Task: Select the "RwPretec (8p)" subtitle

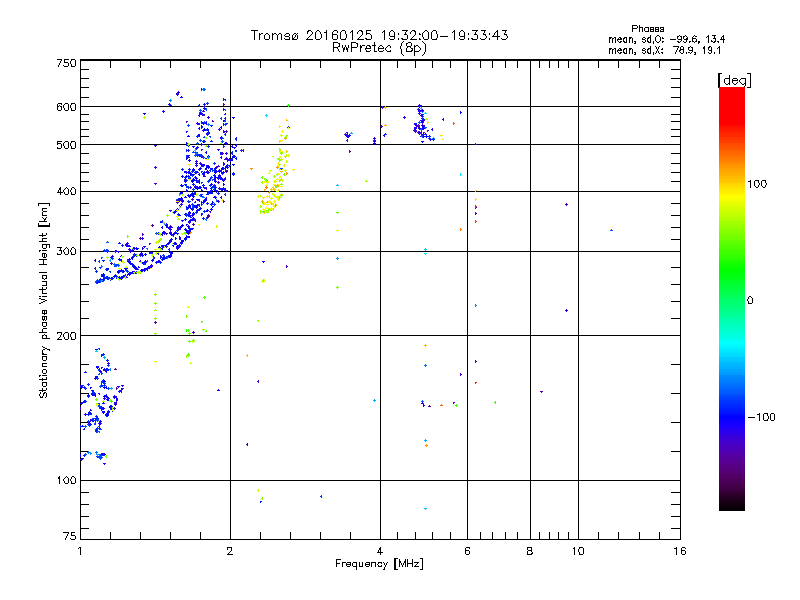Action: [379, 48]
